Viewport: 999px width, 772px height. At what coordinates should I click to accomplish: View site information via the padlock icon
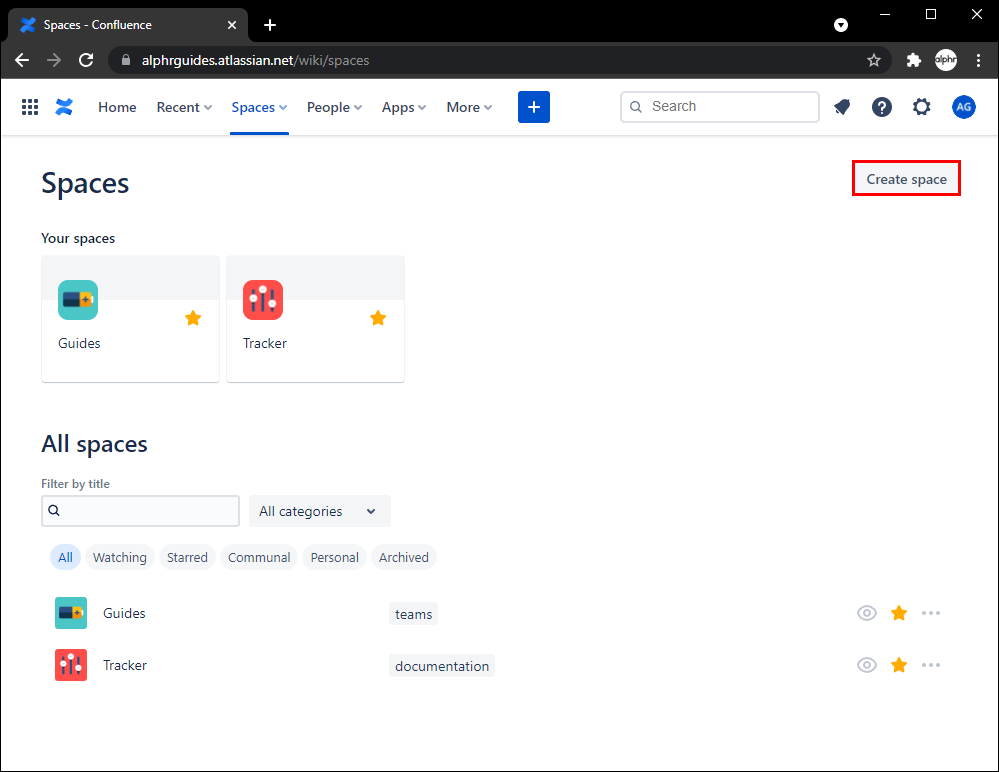click(x=126, y=60)
